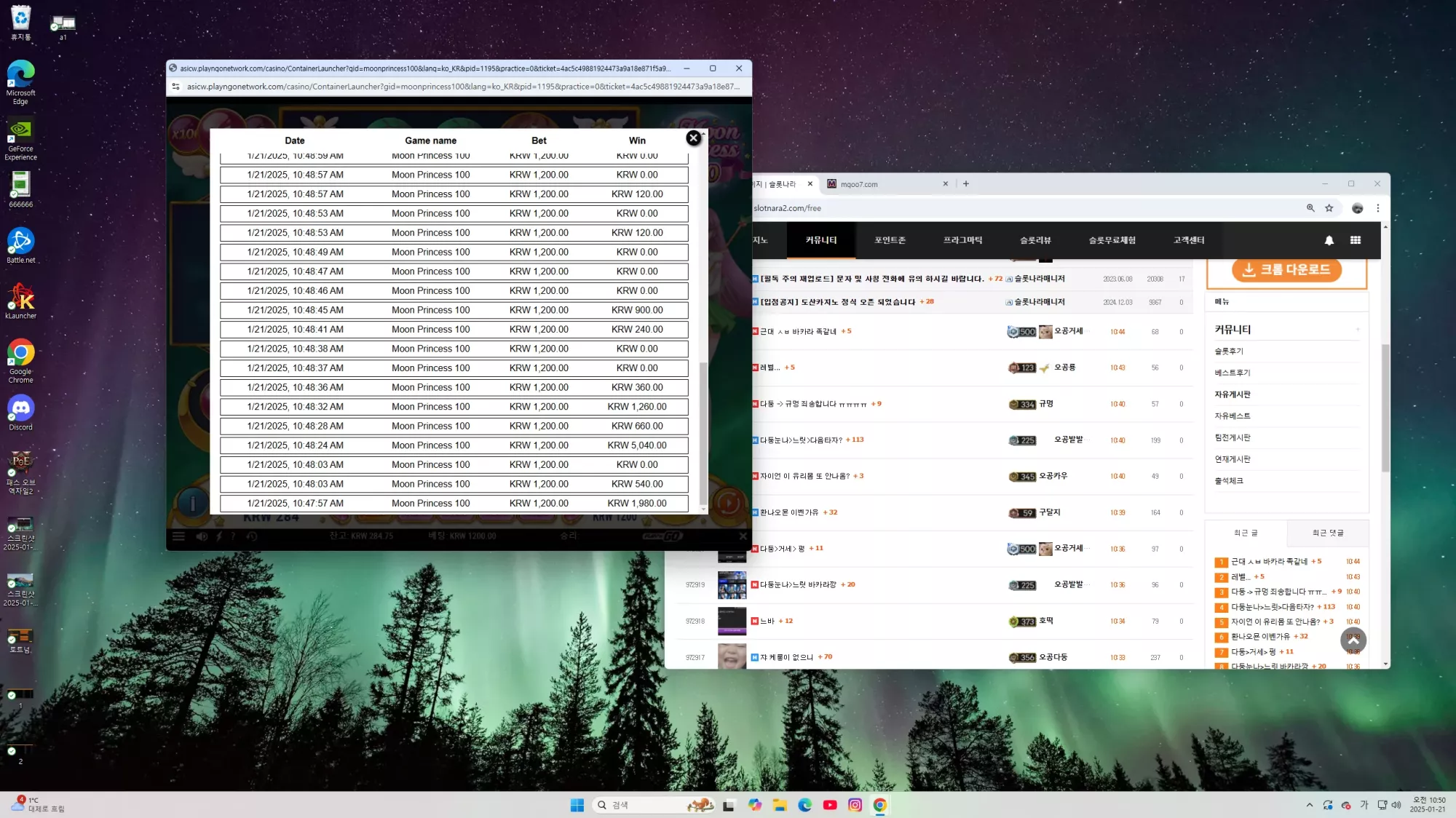Bookmark page with the star icon
Screen dimensions: 1456x818
click(x=1329, y=208)
